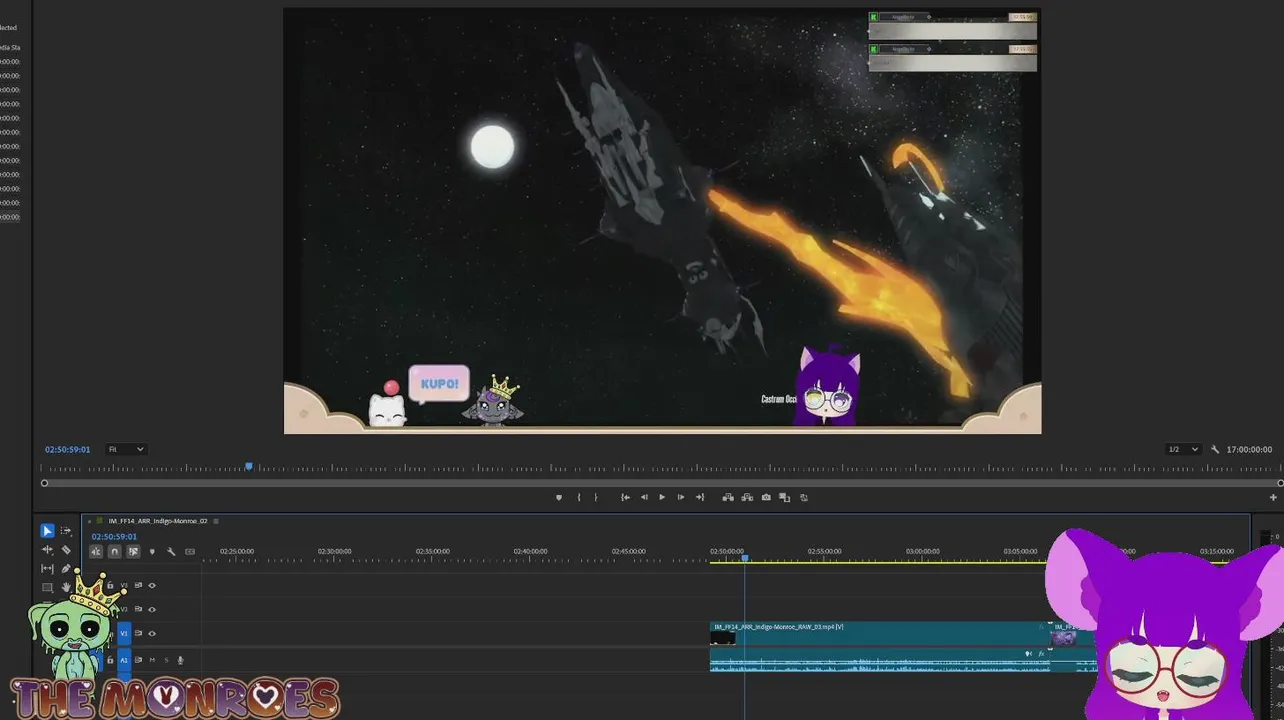The height and width of the screenshot is (720, 1284).
Task: Target the A1 audio track
Action: pos(125,660)
